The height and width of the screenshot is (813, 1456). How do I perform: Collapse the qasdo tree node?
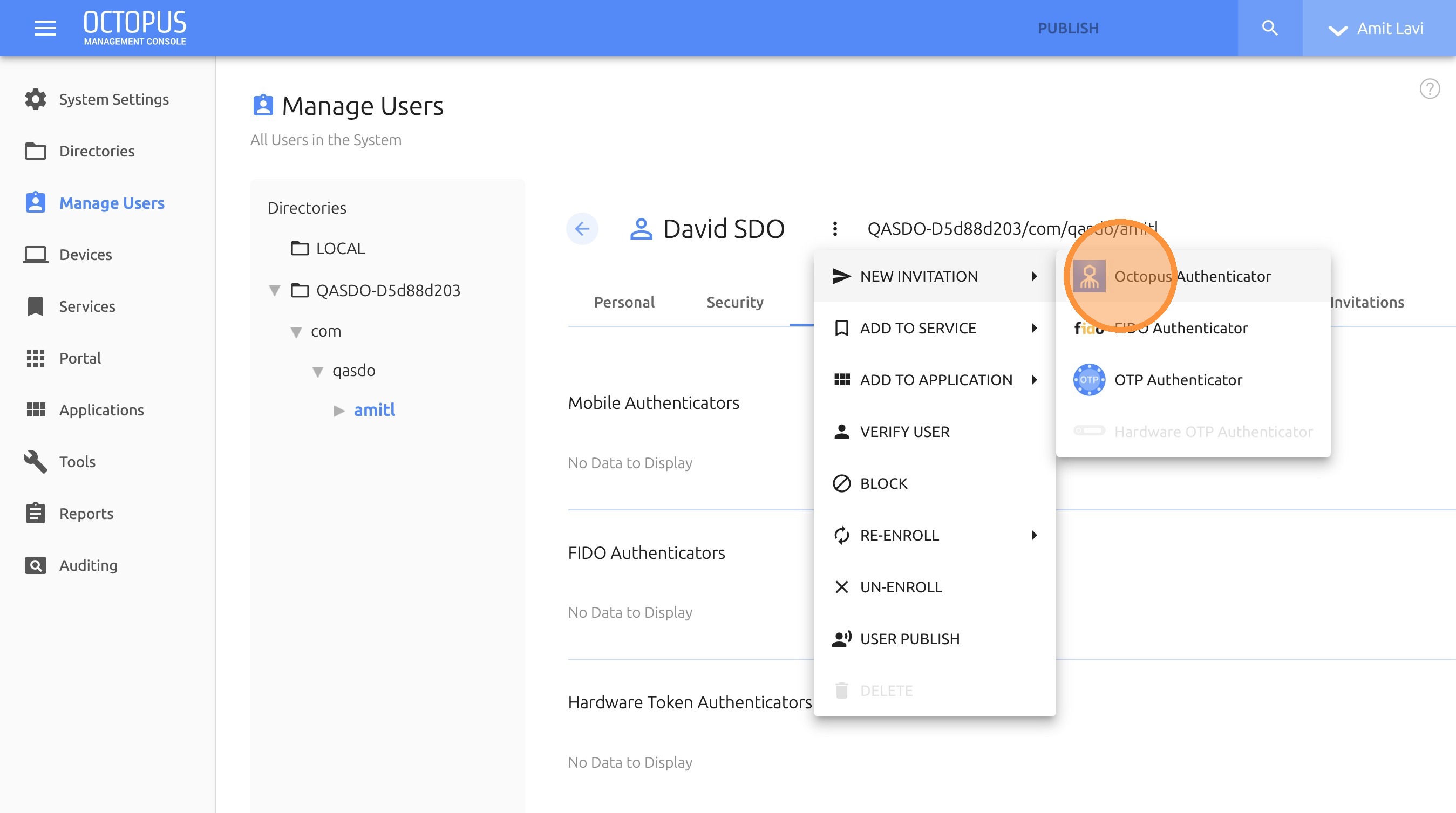pos(318,371)
